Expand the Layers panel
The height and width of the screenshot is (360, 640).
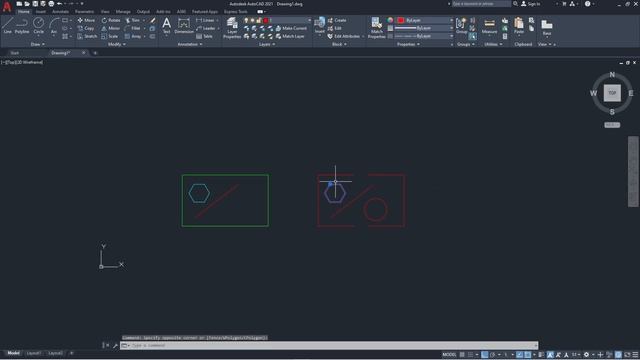pos(267,44)
